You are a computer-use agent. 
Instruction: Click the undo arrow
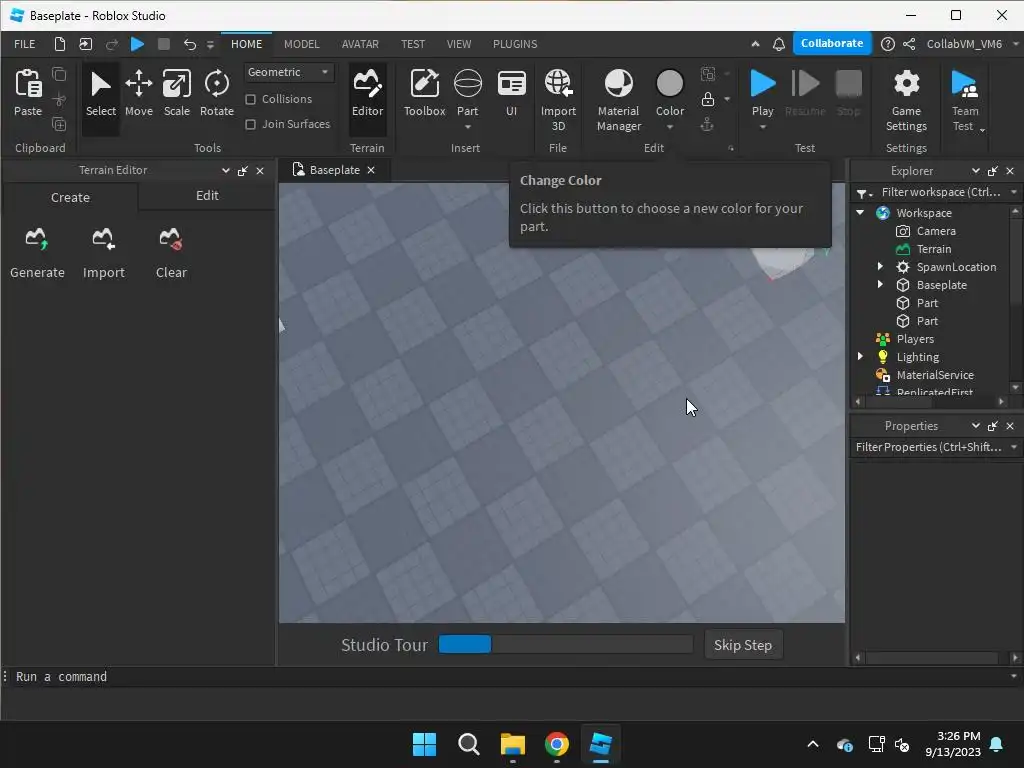coord(189,44)
